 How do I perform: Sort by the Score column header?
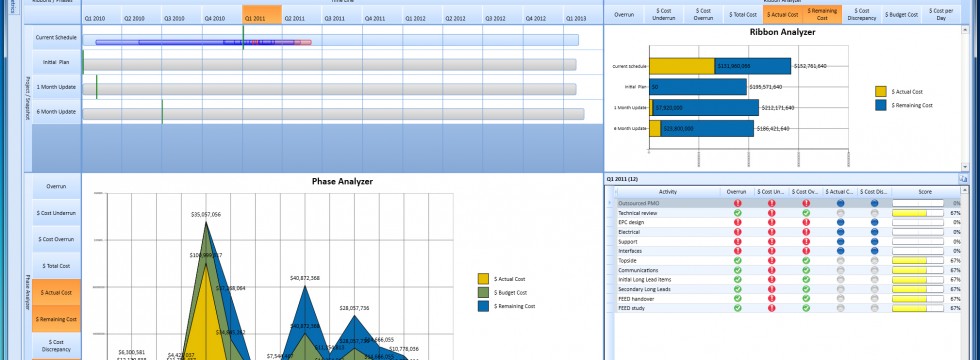pos(925,192)
